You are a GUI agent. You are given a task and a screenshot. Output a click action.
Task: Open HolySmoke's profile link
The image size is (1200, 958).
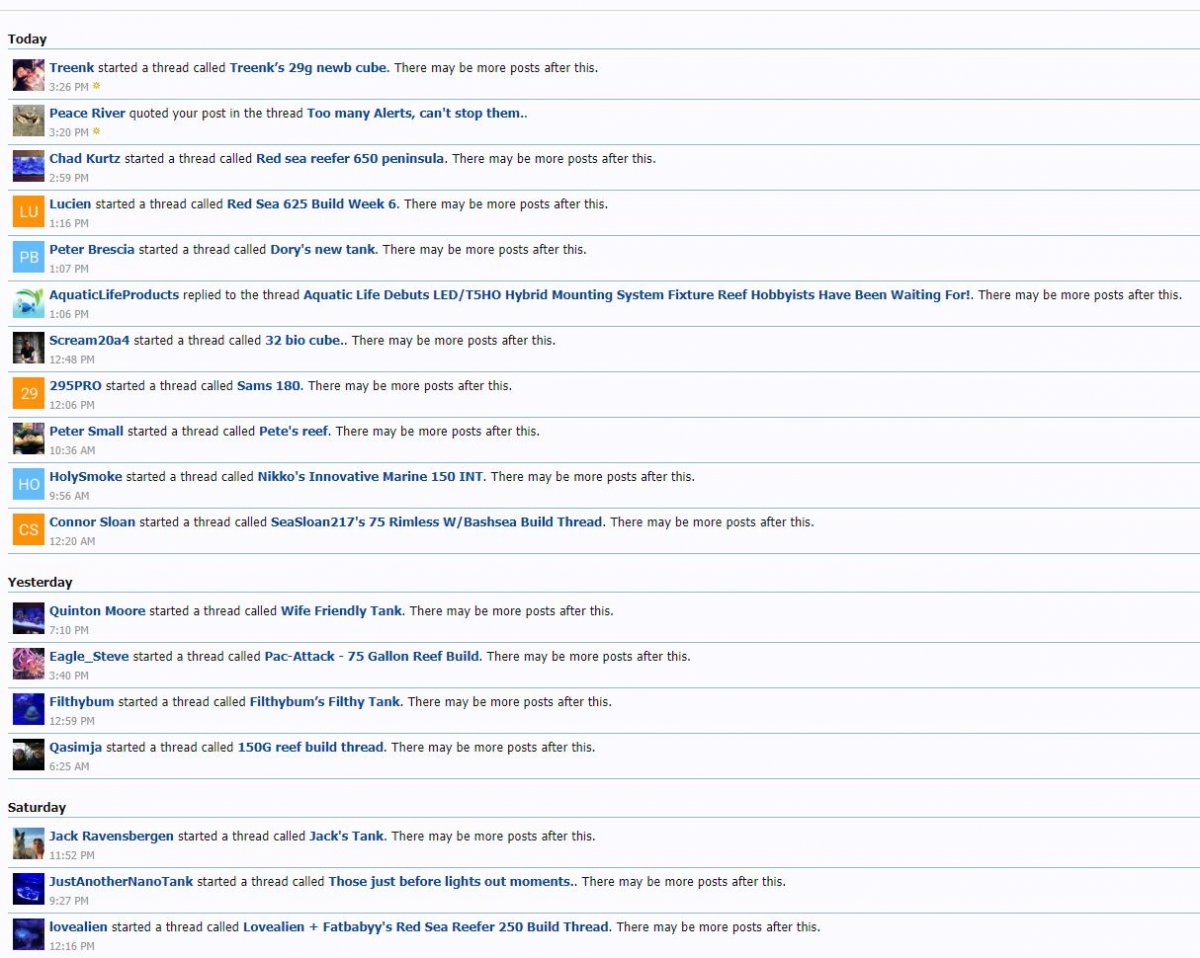click(86, 476)
